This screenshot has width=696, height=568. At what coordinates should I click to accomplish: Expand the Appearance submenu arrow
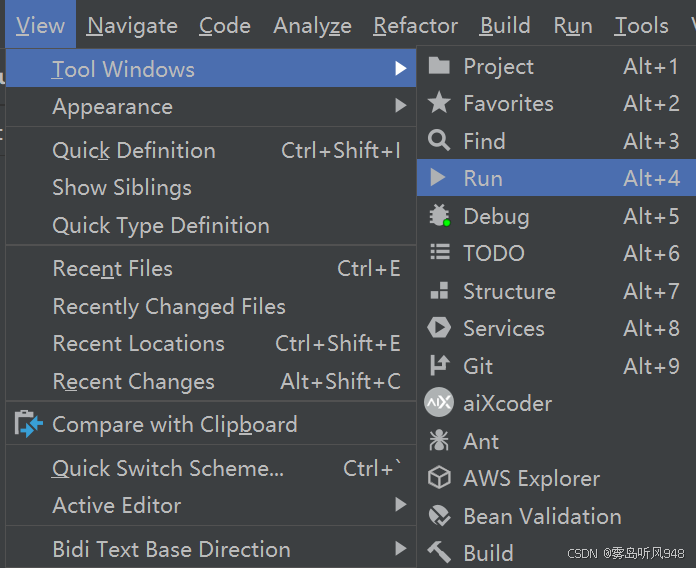click(x=401, y=106)
